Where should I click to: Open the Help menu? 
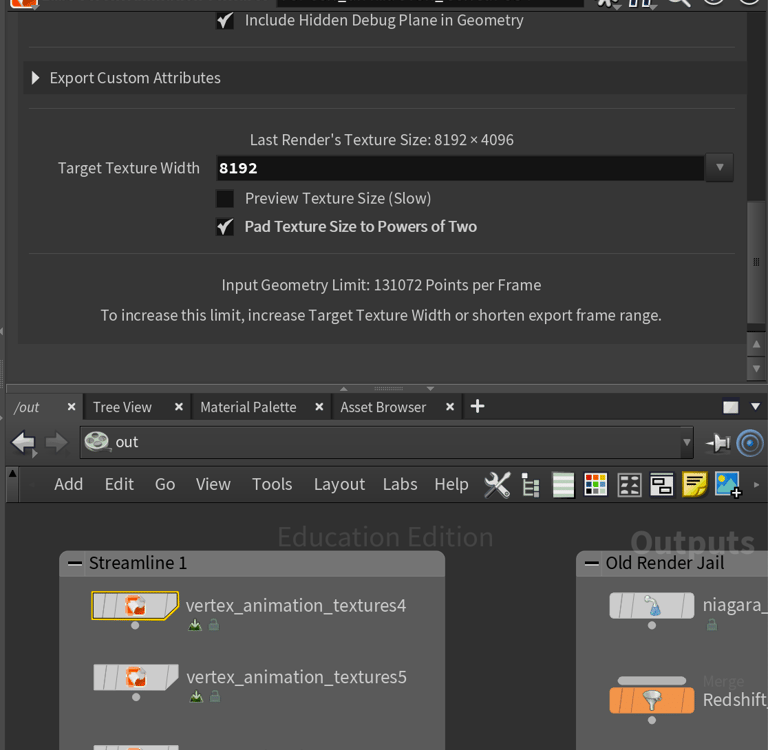[451, 484]
